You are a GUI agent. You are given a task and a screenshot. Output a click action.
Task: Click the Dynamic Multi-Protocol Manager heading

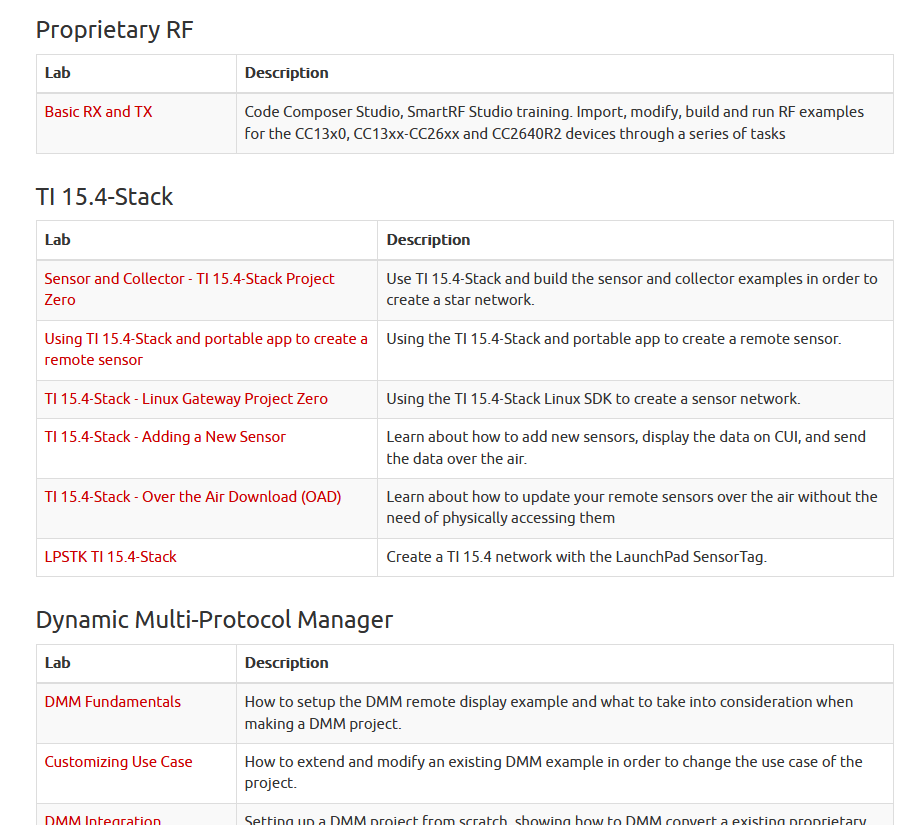(x=214, y=620)
